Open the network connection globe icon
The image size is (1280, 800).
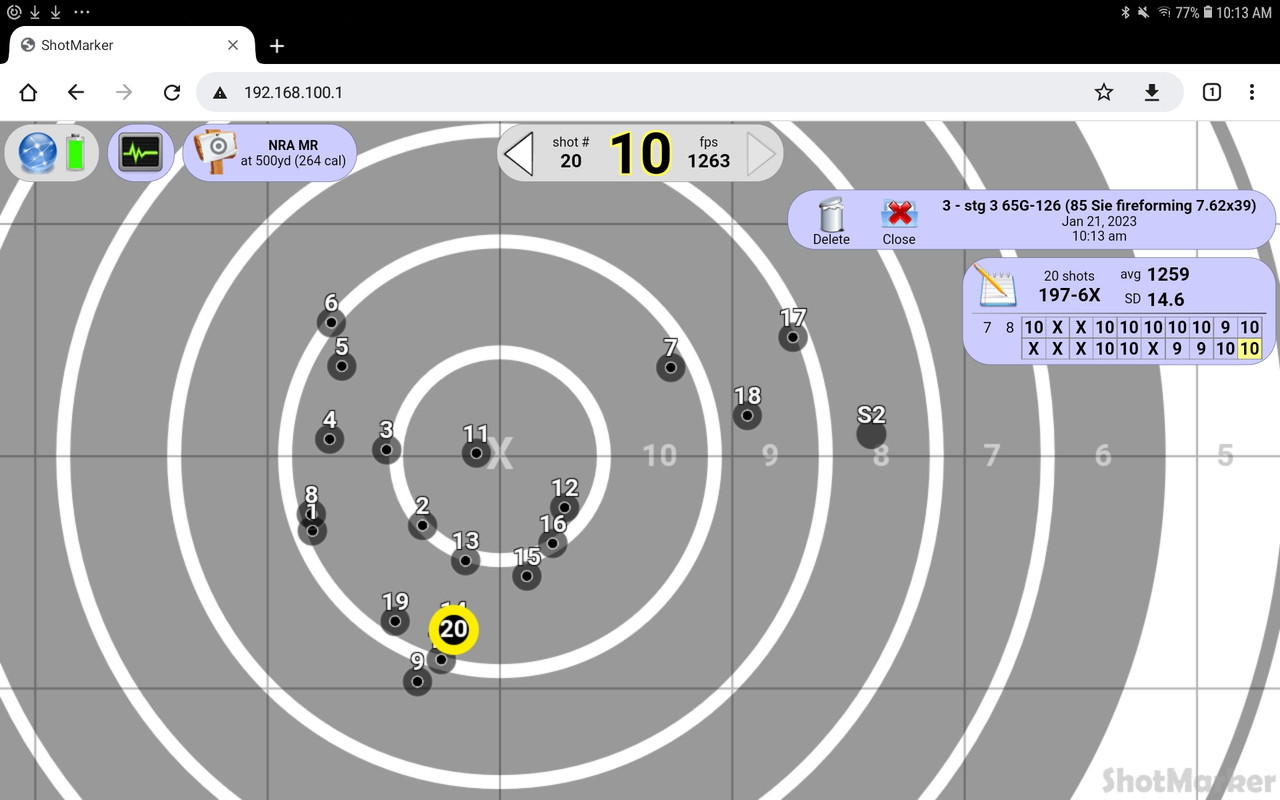click(36, 152)
